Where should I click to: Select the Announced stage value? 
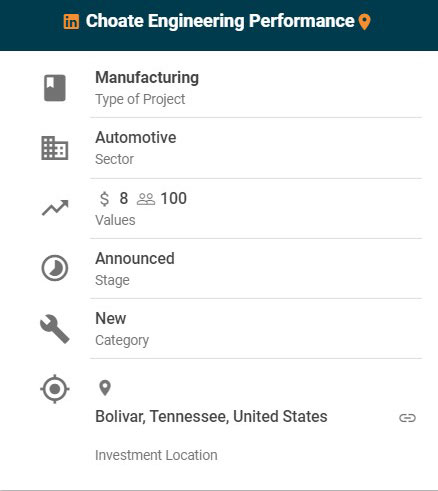(x=135, y=258)
